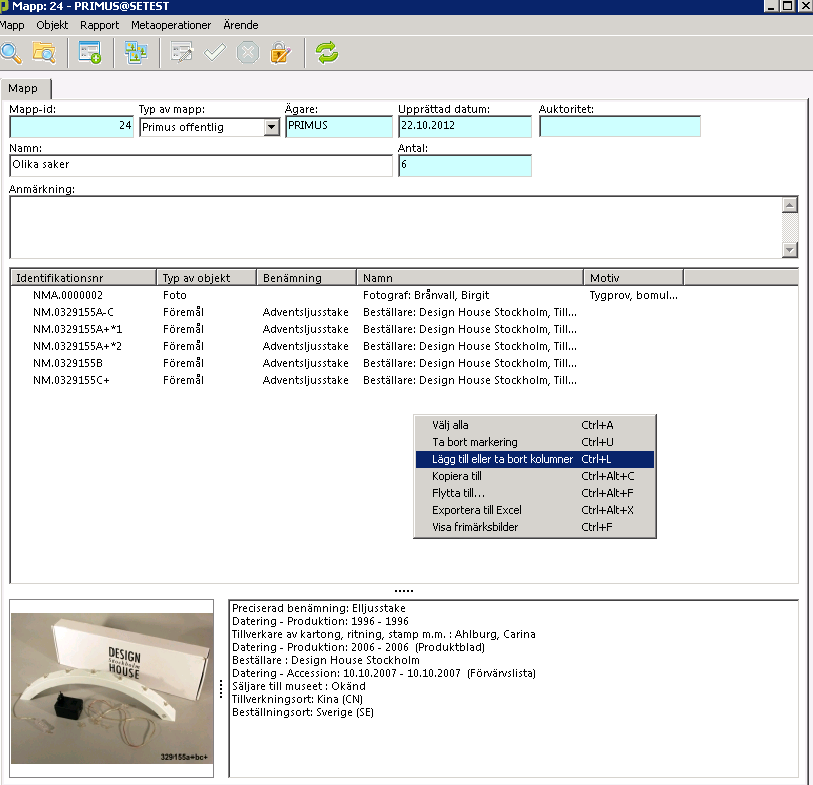Image resolution: width=813 pixels, height=785 pixels.
Task: Expand the Typ av mapp dropdown
Action: 271,127
